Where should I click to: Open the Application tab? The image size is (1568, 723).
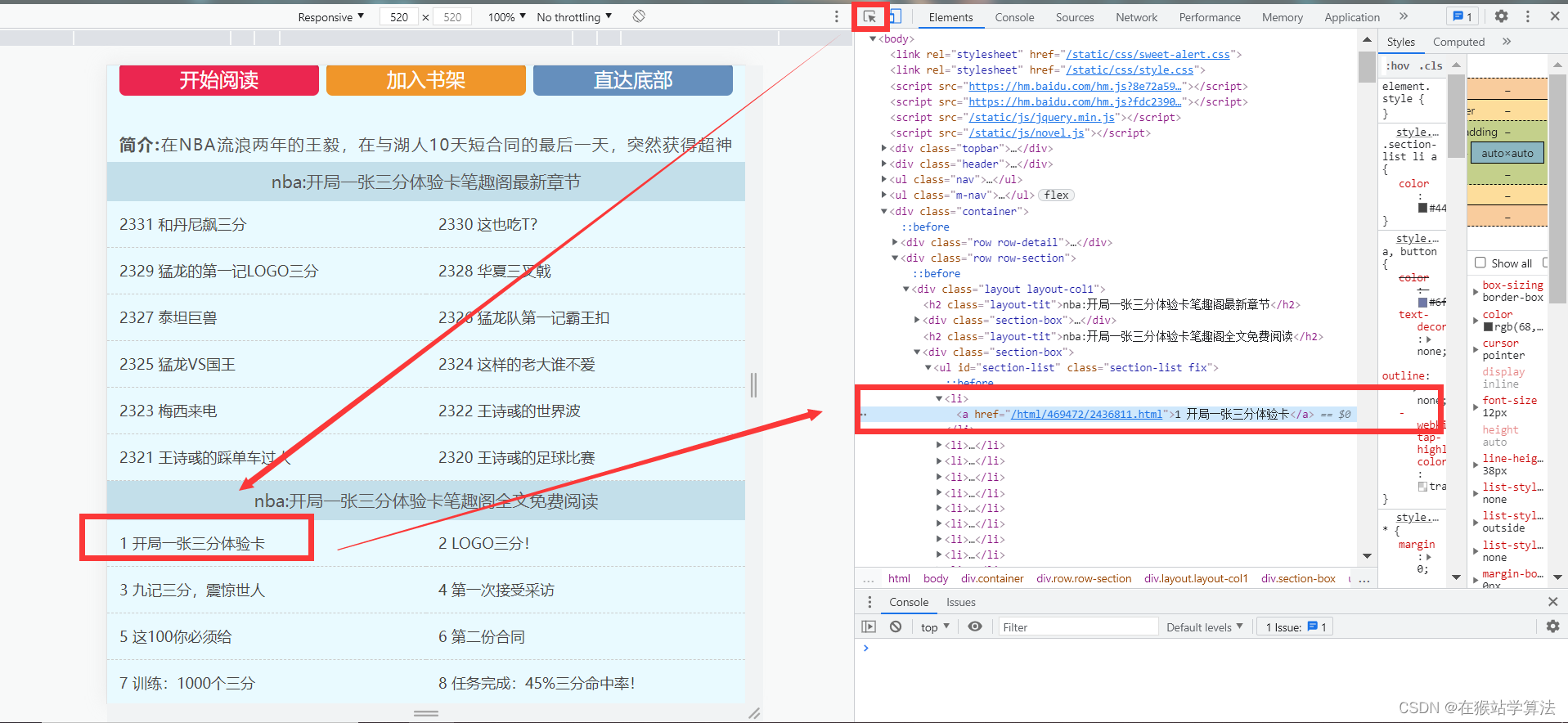click(1352, 17)
